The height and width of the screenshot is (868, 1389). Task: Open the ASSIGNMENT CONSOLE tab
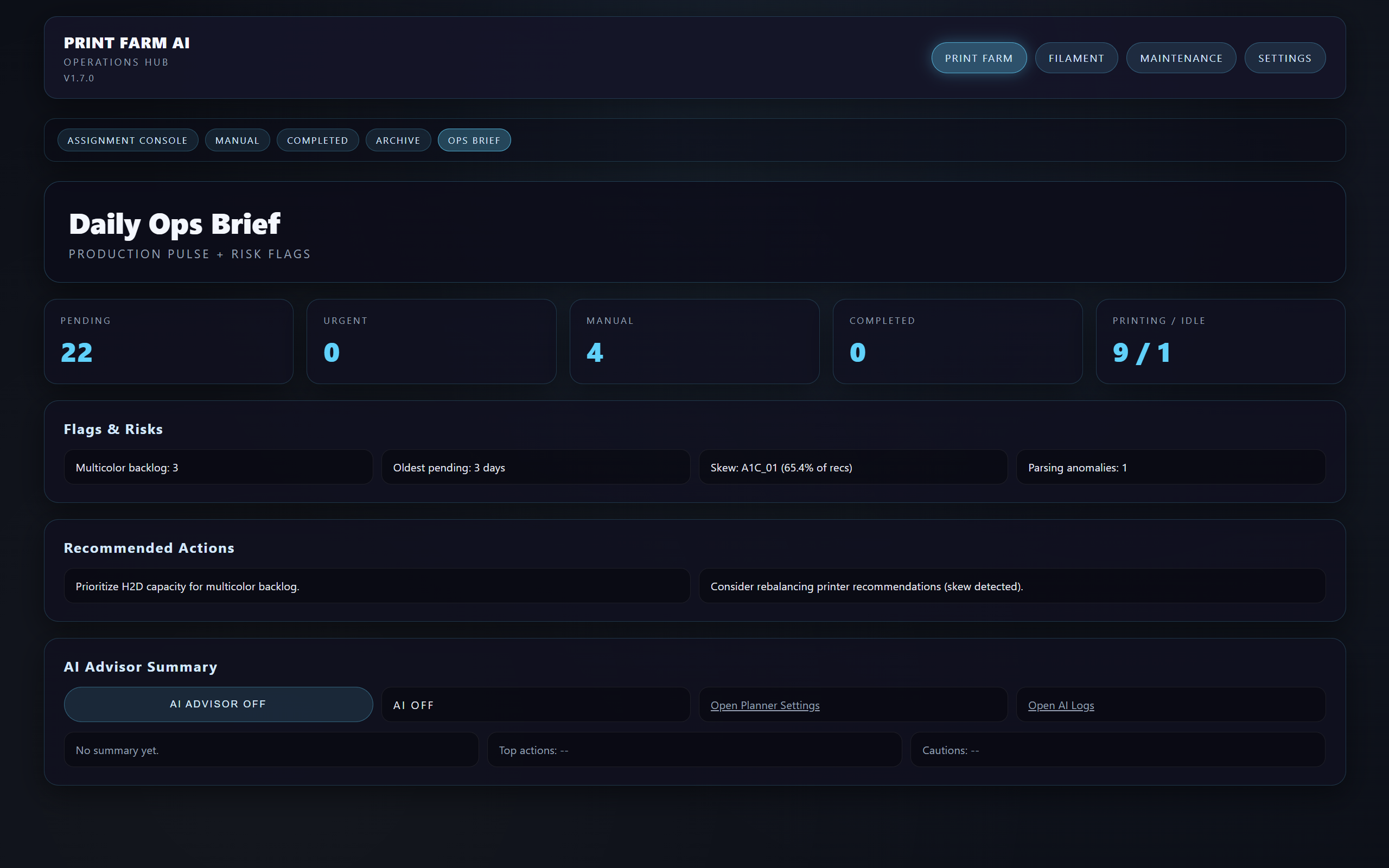[128, 139]
